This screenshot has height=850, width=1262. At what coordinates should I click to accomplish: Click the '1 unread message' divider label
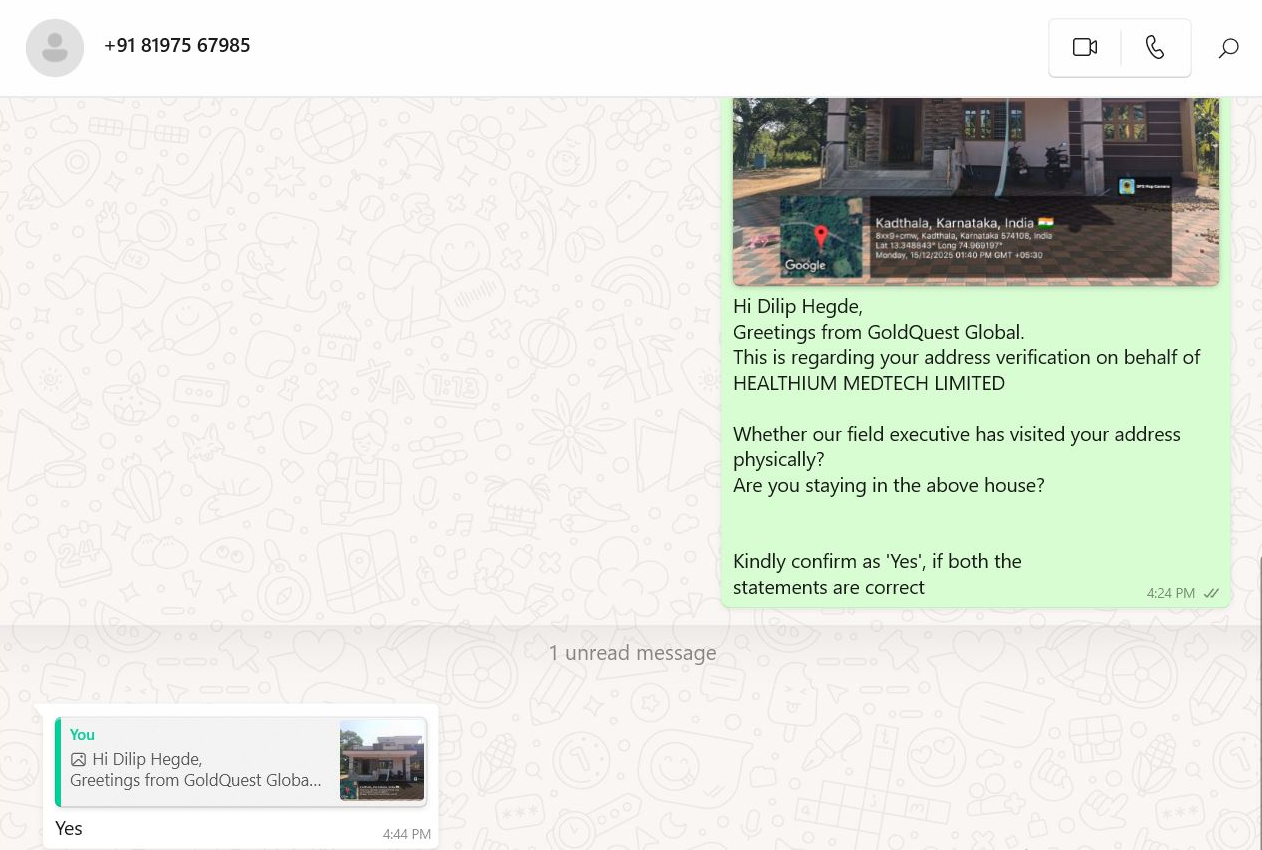click(632, 653)
